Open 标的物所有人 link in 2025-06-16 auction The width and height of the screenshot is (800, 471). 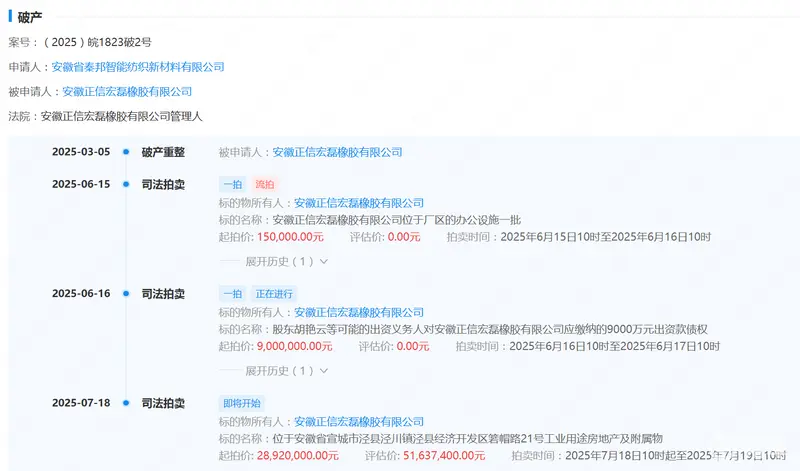tap(359, 312)
